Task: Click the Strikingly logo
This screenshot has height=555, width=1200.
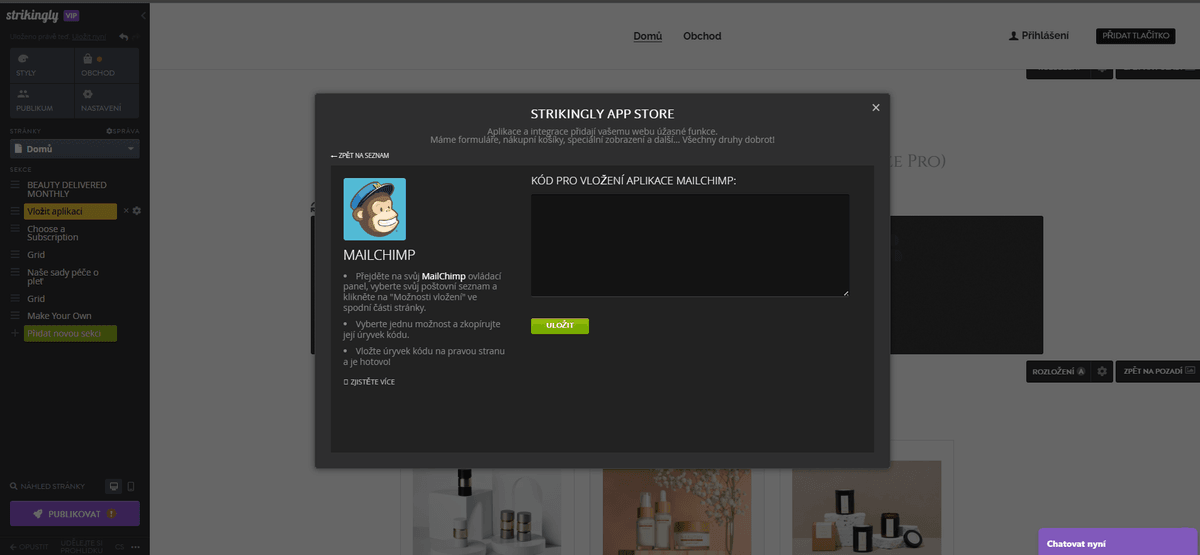Action: 32,16
